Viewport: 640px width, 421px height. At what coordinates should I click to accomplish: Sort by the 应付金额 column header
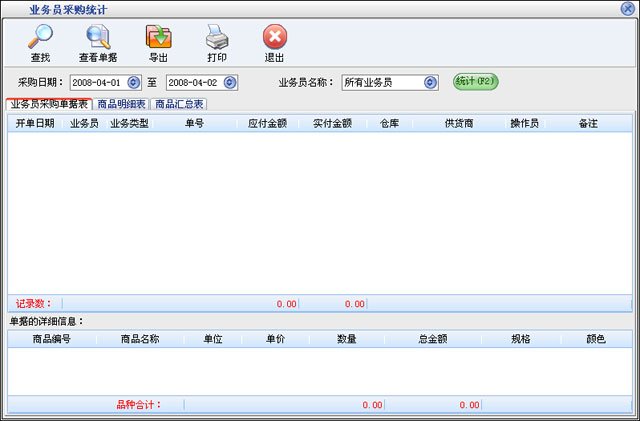[268, 123]
